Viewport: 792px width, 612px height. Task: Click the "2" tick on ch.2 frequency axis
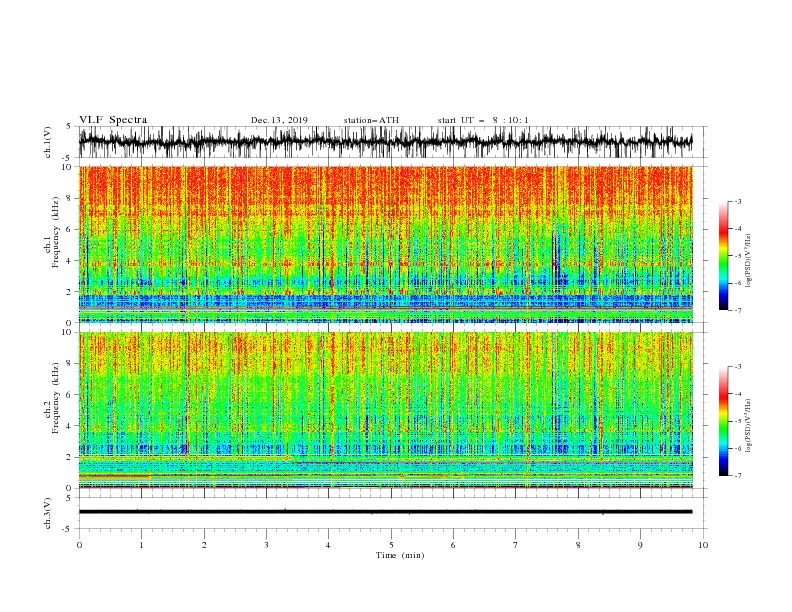coord(70,457)
